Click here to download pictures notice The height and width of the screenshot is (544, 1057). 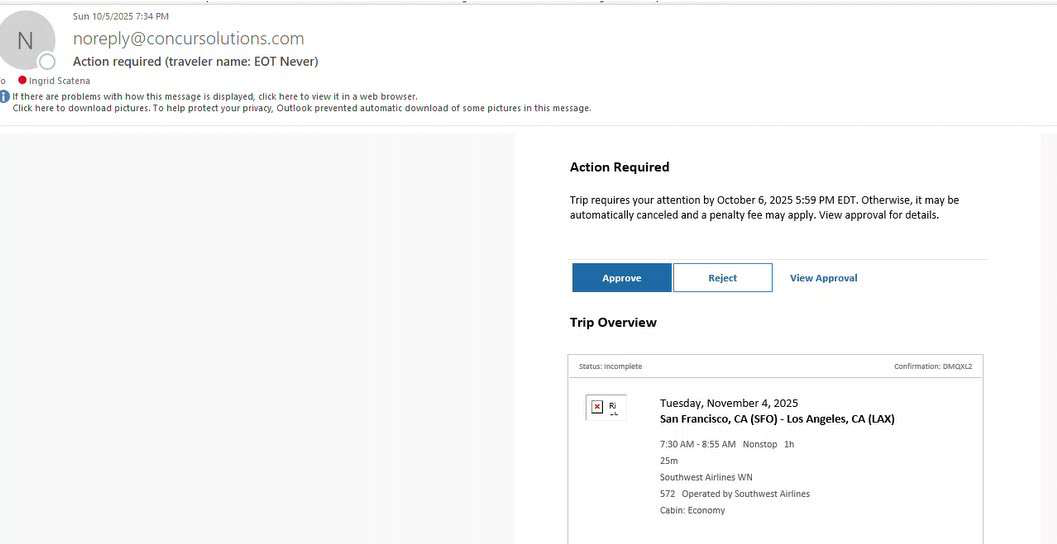(301, 108)
